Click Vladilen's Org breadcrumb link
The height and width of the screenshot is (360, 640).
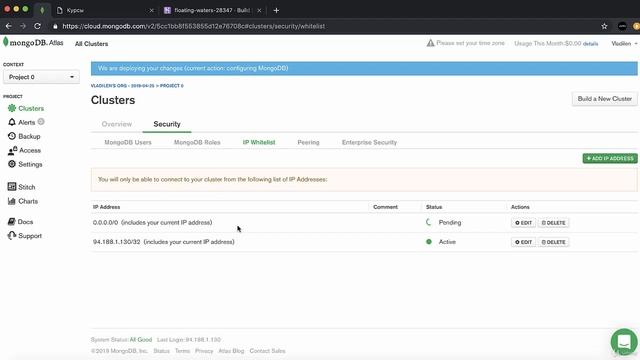[x=122, y=86]
